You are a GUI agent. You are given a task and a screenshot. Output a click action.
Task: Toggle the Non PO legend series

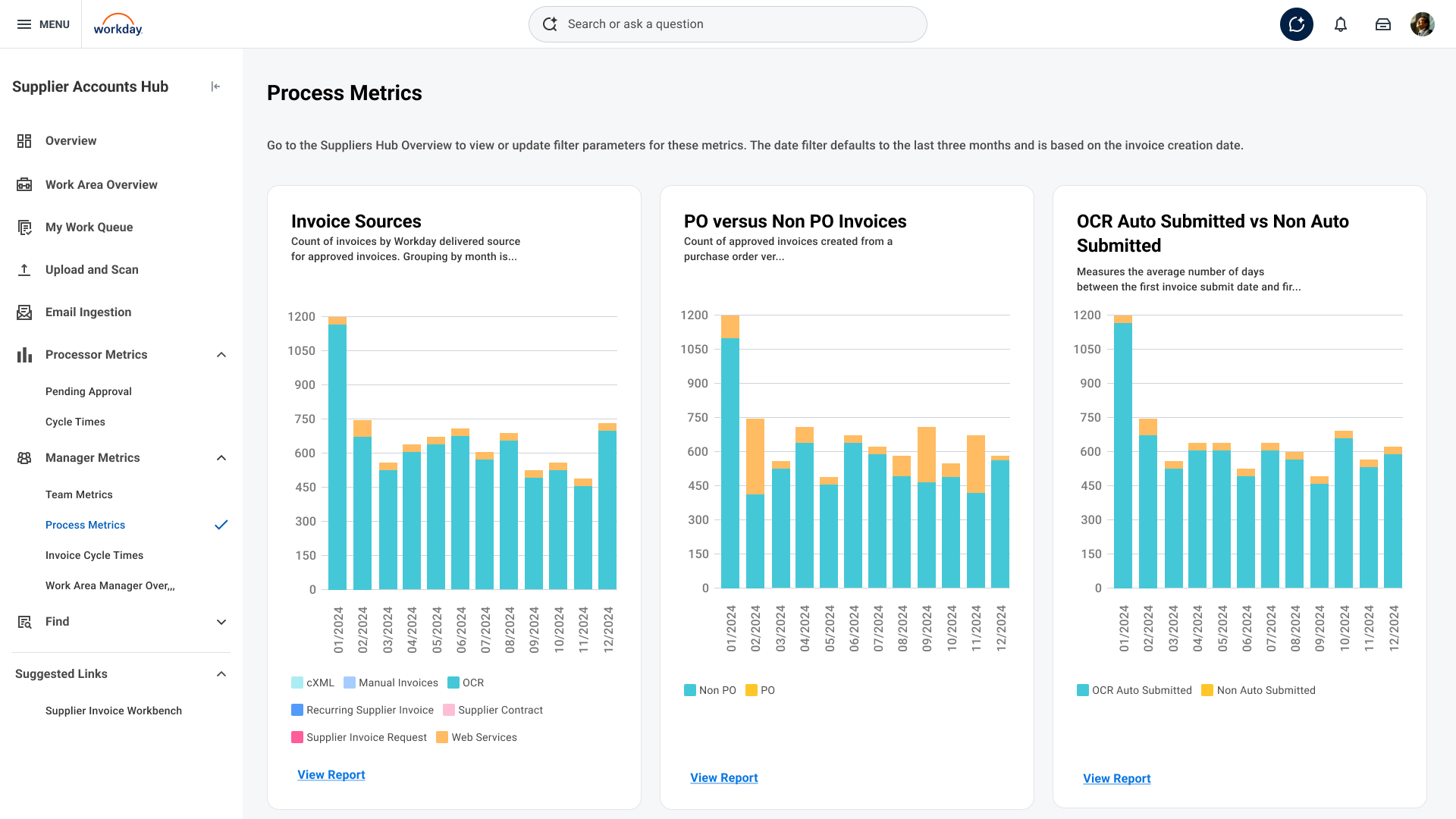tap(710, 690)
